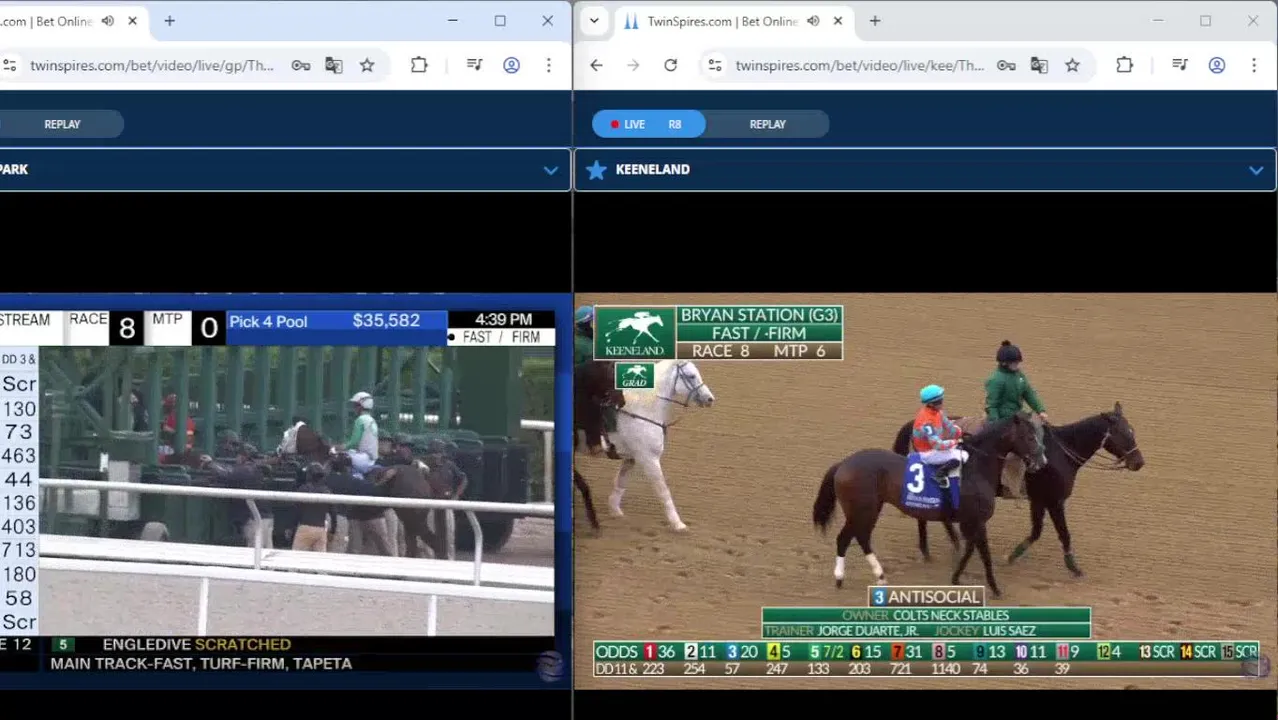Go forward in right browser window

(633, 65)
